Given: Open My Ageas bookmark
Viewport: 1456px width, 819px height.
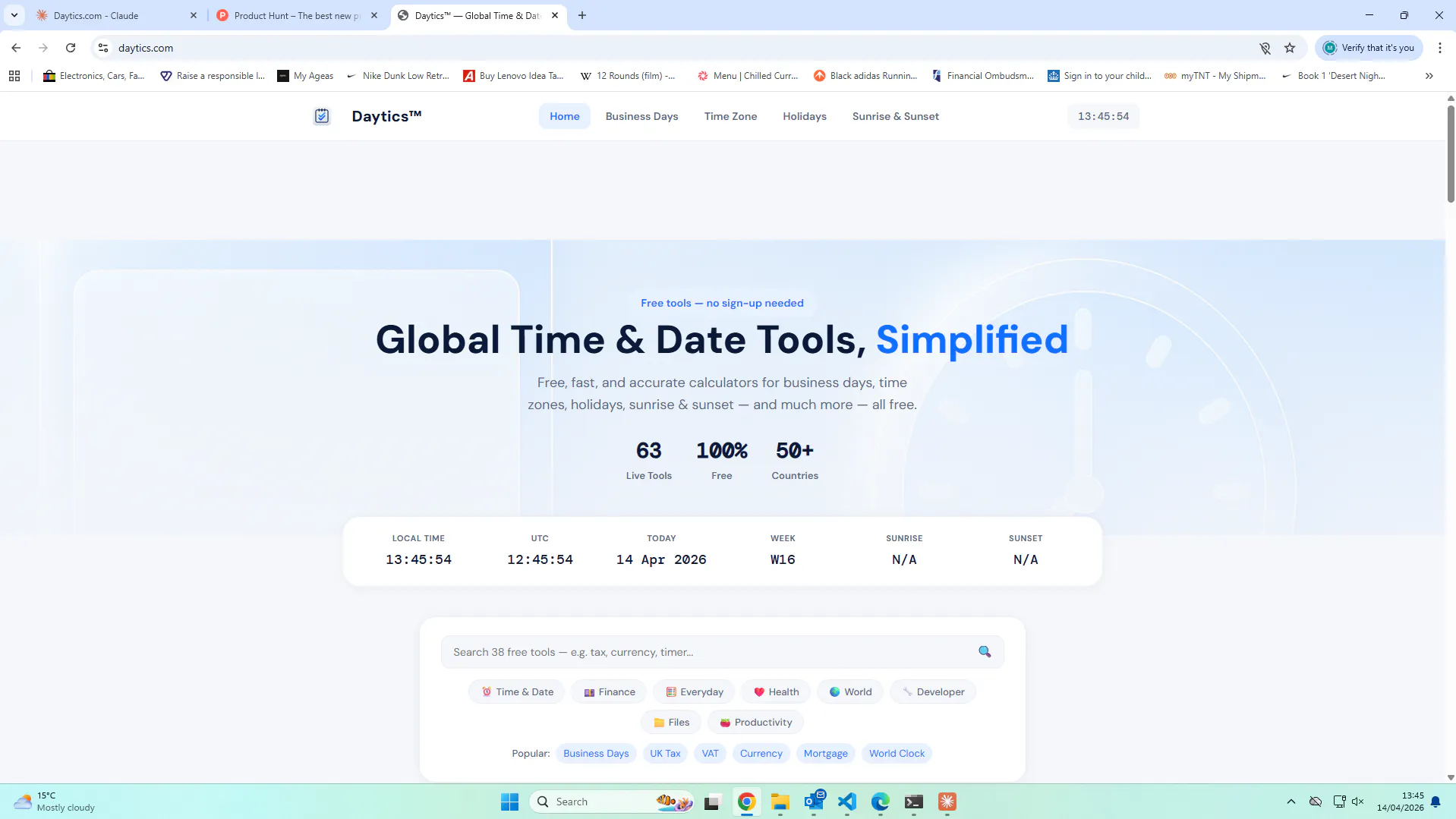Looking at the screenshot, I should point(305,76).
